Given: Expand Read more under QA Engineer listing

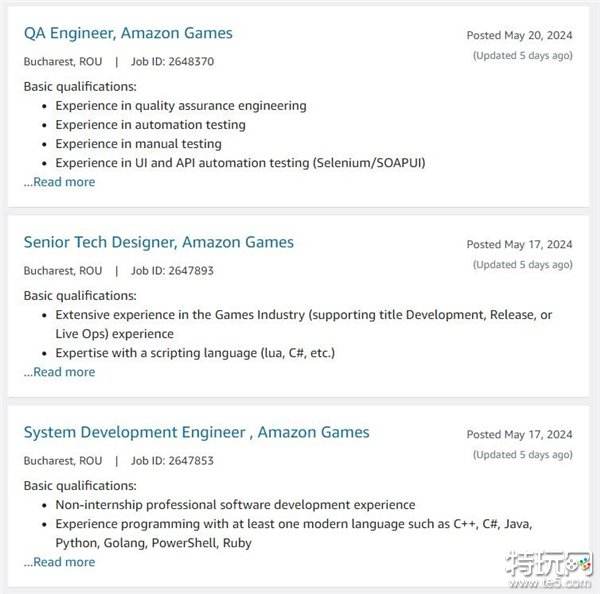Looking at the screenshot, I should tap(60, 182).
